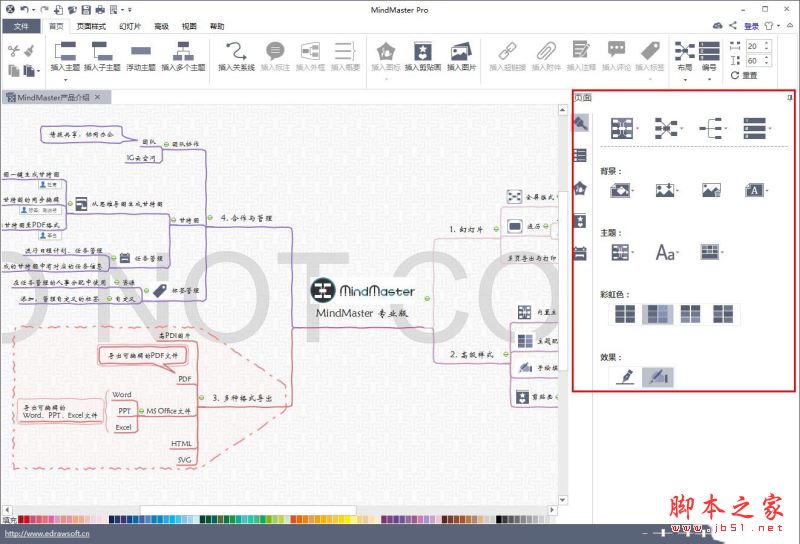This screenshot has height=544, width=800.
Task: Click 插入标注 (Insert Callout) speech icon
Action: coord(275,51)
